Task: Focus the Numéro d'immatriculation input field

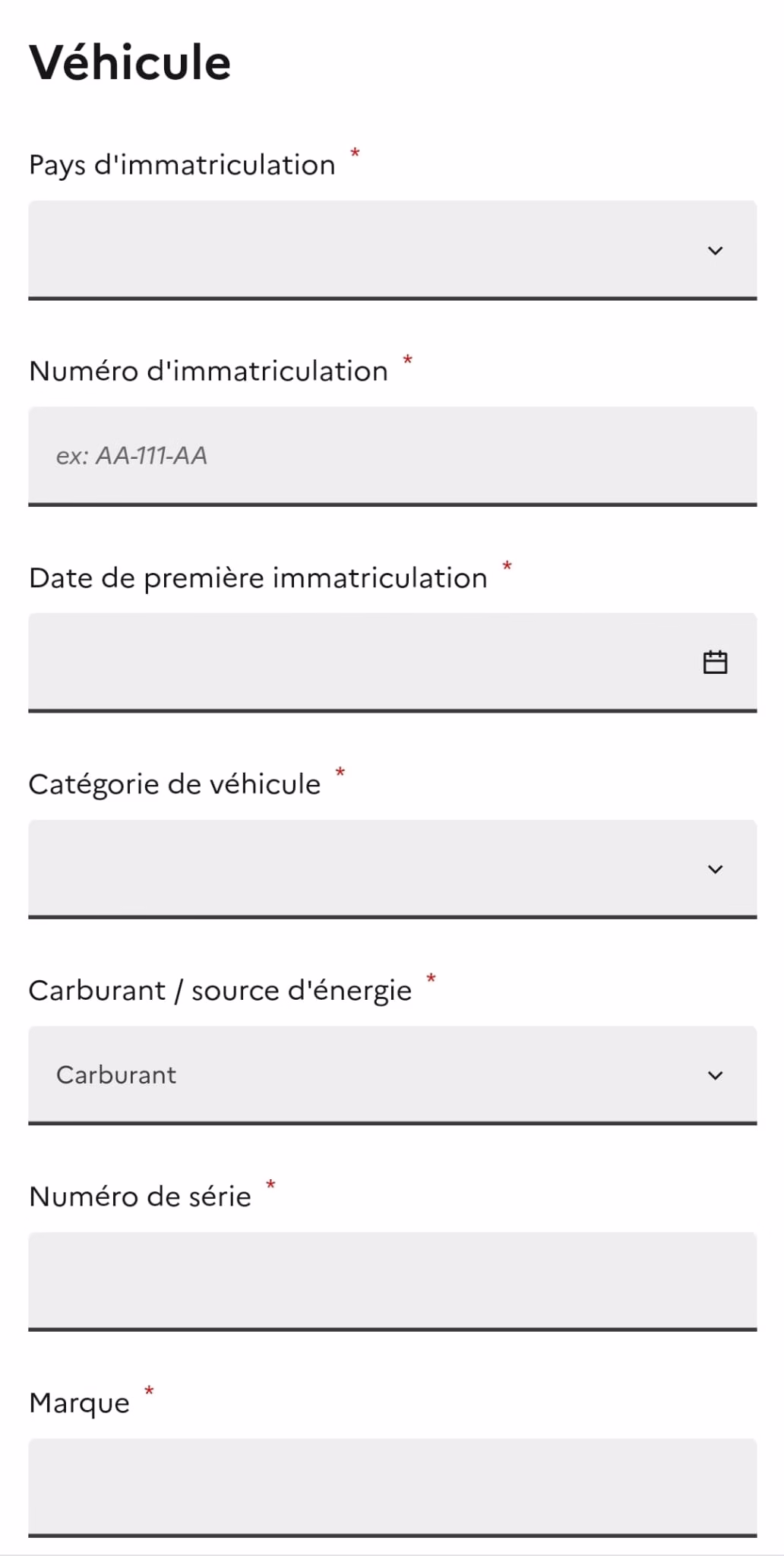Action: (x=393, y=456)
